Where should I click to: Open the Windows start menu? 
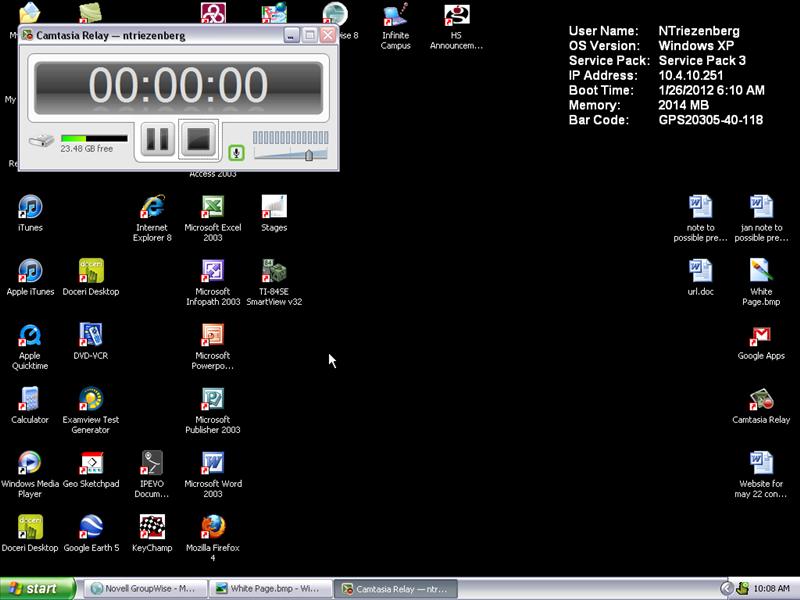pos(37,589)
